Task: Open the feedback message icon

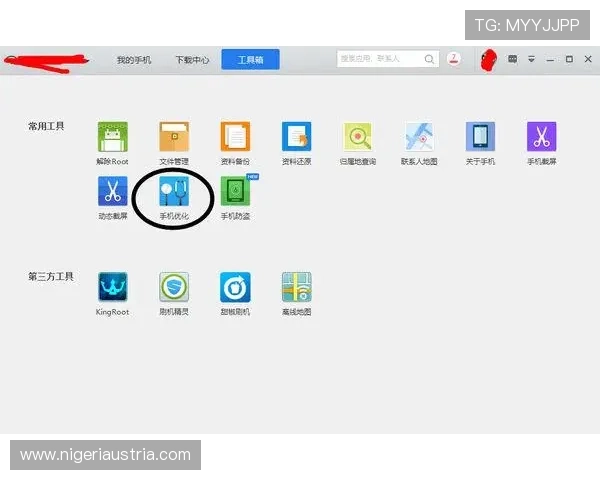Action: pyautogui.click(x=512, y=59)
